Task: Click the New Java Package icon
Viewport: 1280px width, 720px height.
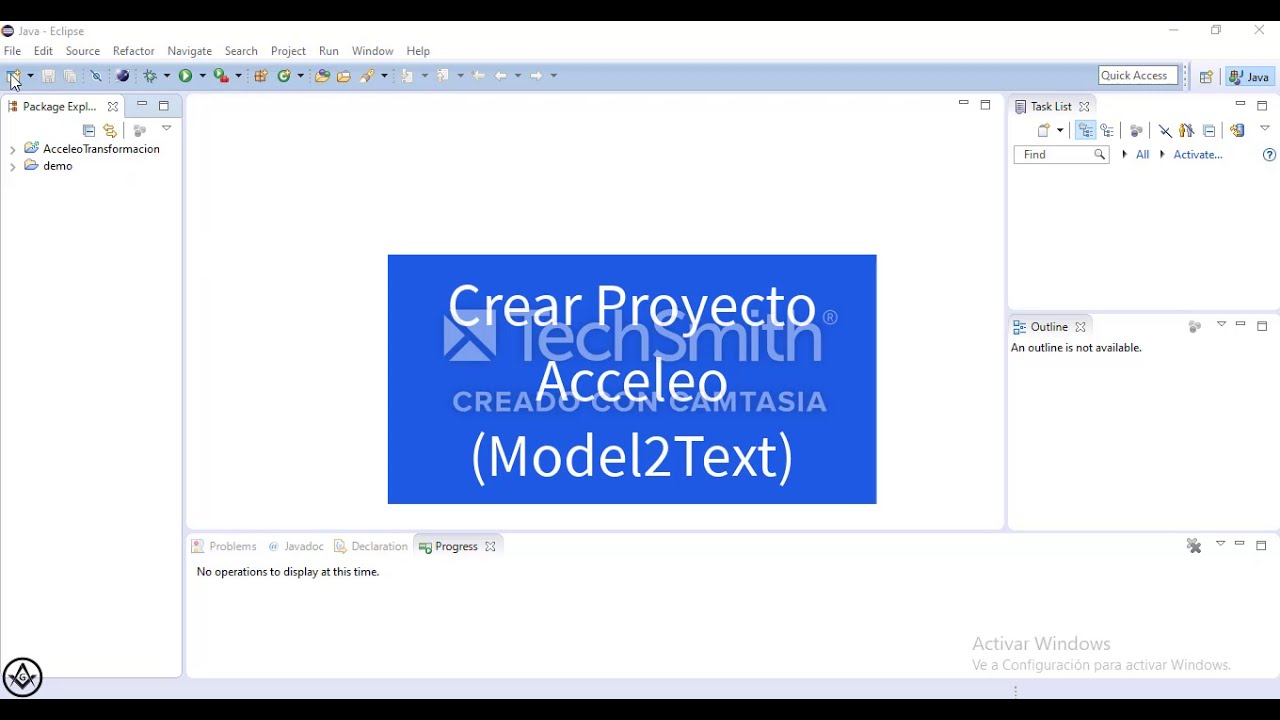Action: (260, 76)
